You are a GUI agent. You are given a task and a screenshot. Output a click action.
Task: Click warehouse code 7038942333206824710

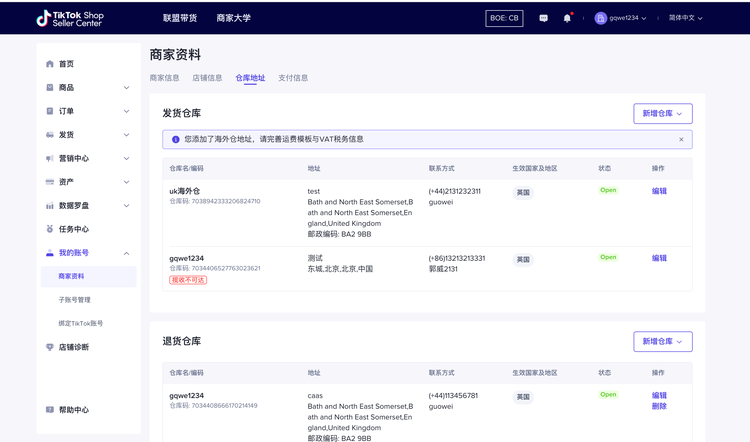(x=226, y=201)
